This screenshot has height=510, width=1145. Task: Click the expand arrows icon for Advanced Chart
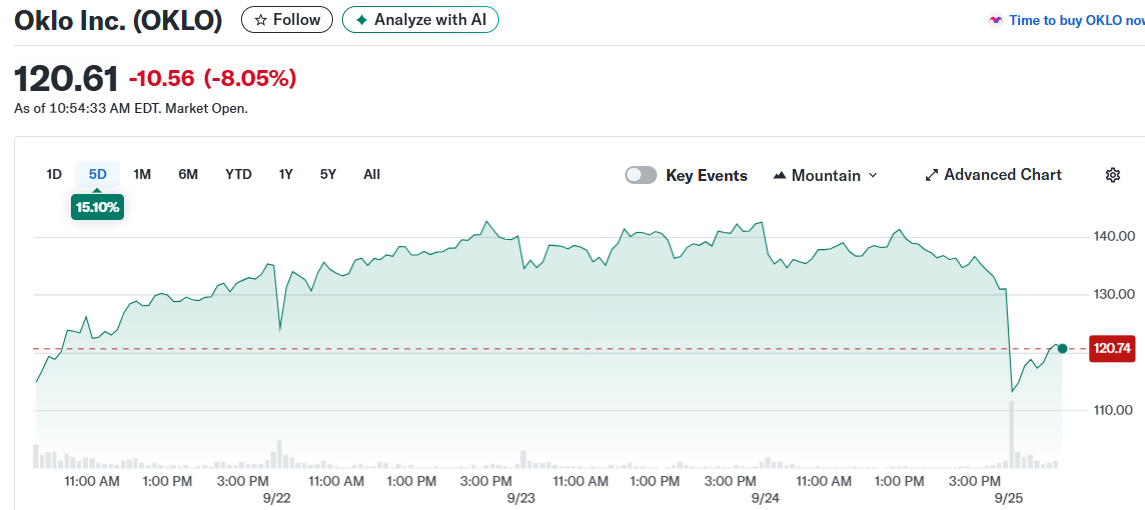tap(931, 175)
